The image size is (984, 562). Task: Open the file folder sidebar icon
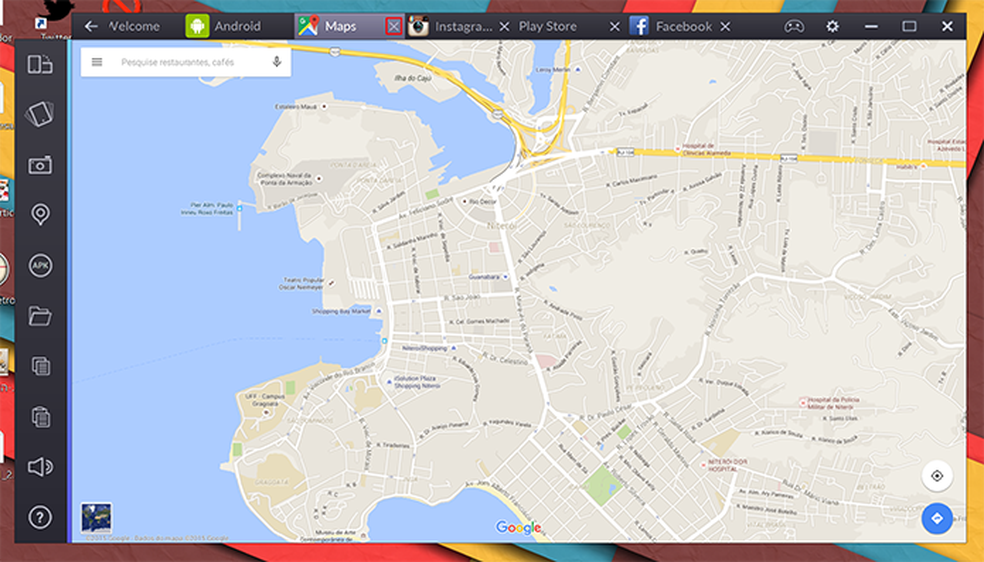[x=40, y=315]
